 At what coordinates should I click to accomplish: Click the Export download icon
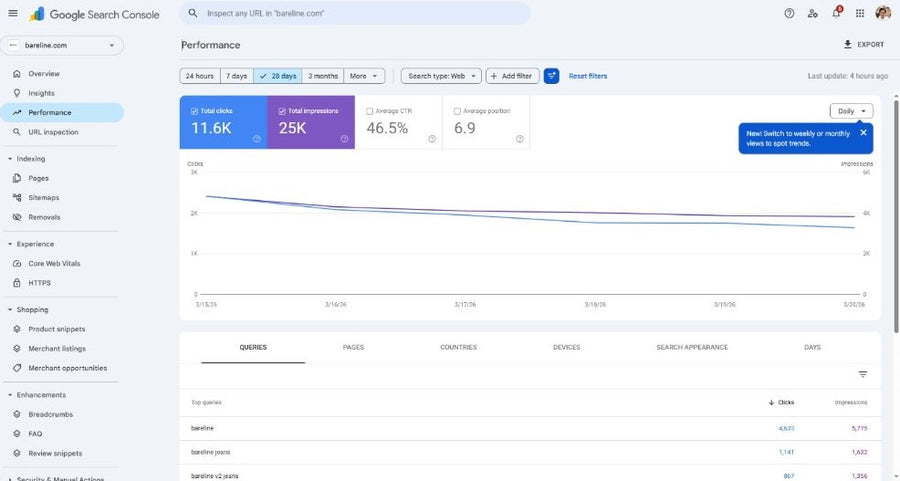(x=847, y=44)
